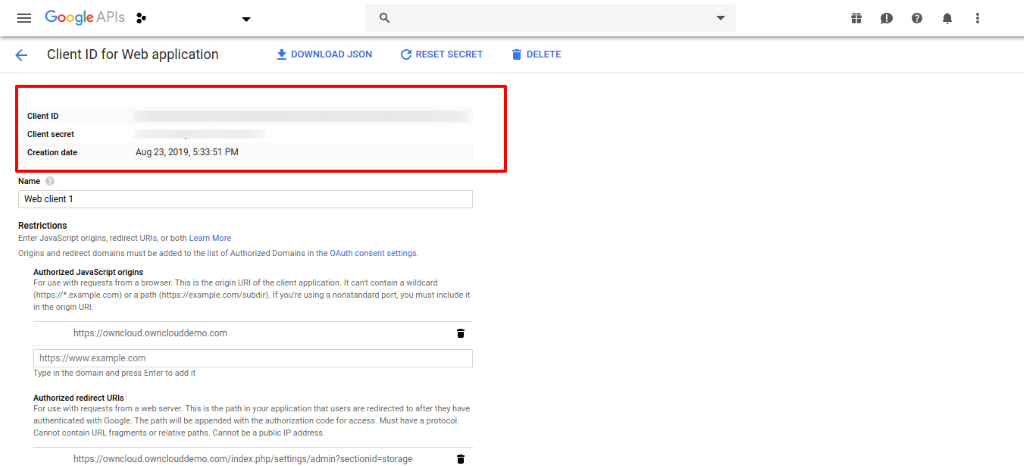
Task: Delete the owncloud JavaScript origin entry
Action: (460, 333)
